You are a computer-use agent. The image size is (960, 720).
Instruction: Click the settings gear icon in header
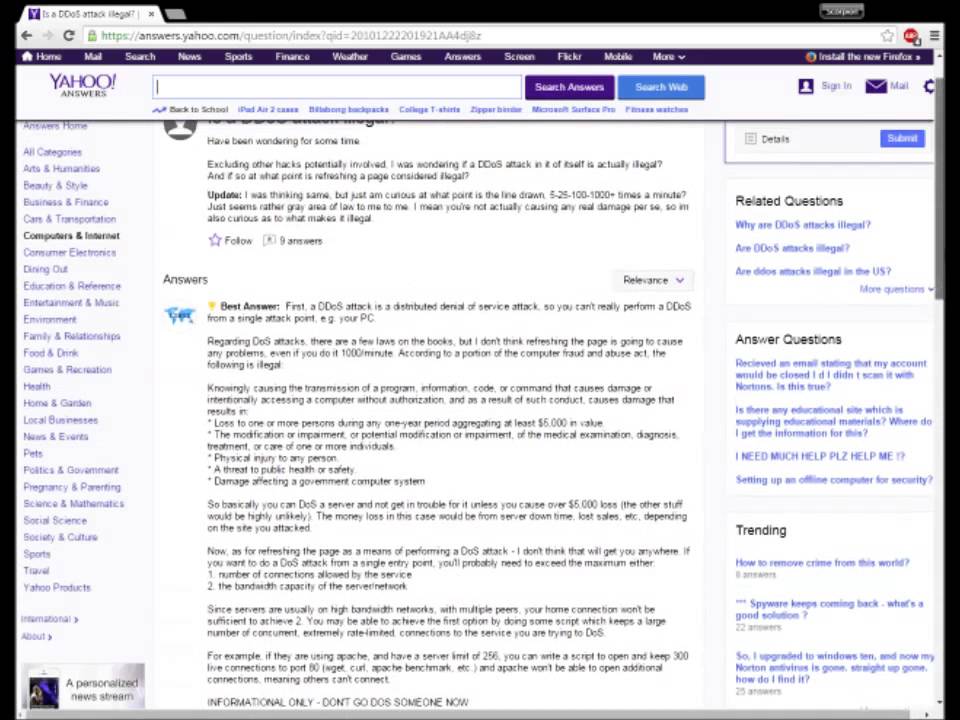(x=929, y=86)
